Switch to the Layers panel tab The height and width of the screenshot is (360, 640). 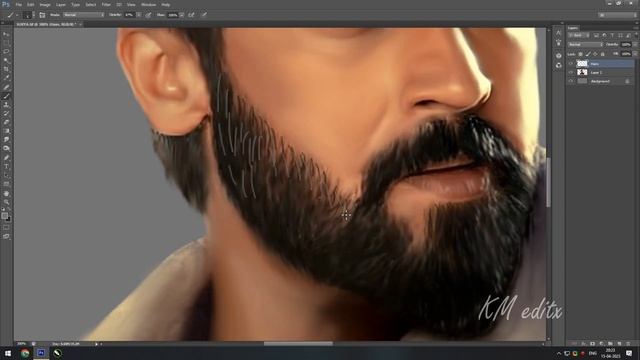(x=573, y=28)
